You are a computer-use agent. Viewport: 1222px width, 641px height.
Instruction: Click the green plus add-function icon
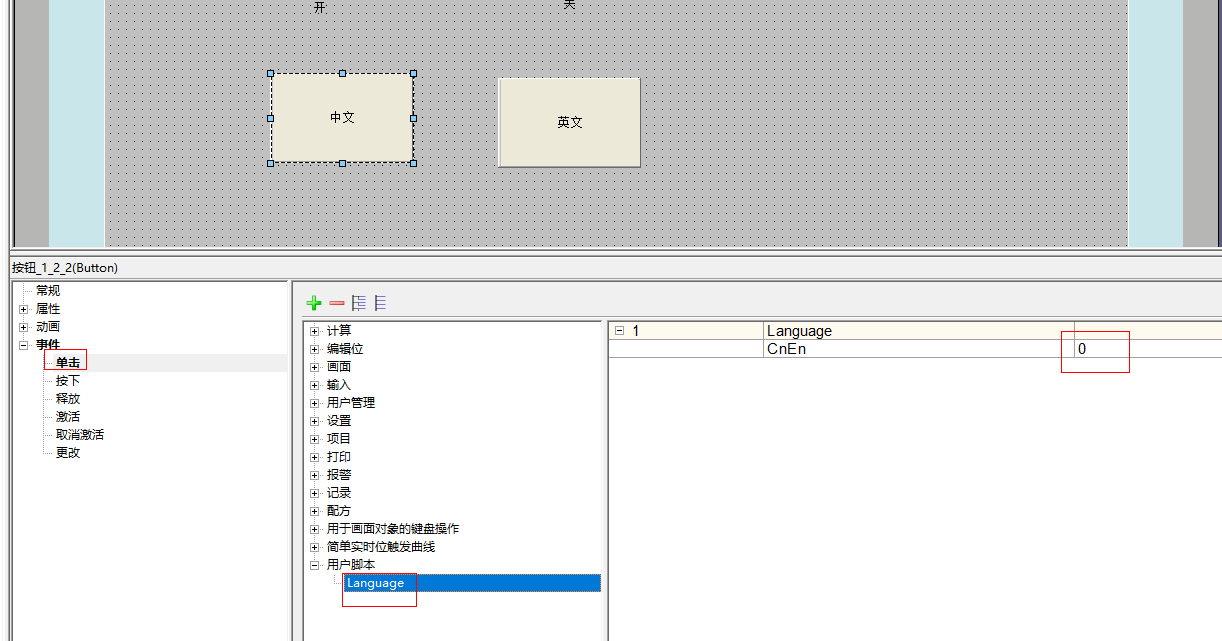(x=314, y=303)
